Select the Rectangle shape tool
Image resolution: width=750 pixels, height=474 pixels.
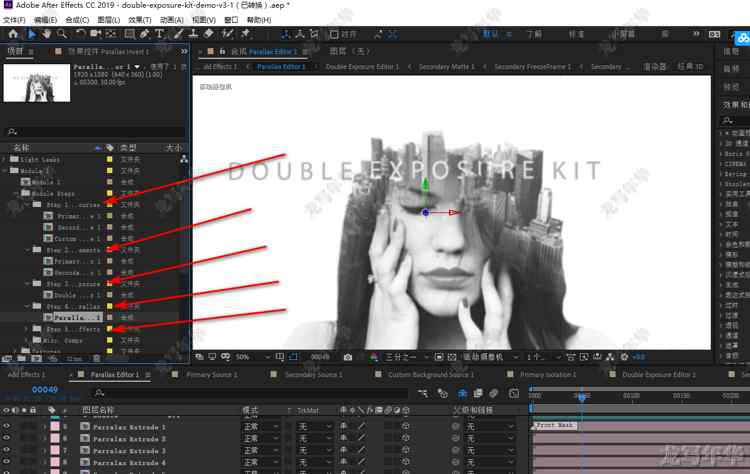[129, 34]
